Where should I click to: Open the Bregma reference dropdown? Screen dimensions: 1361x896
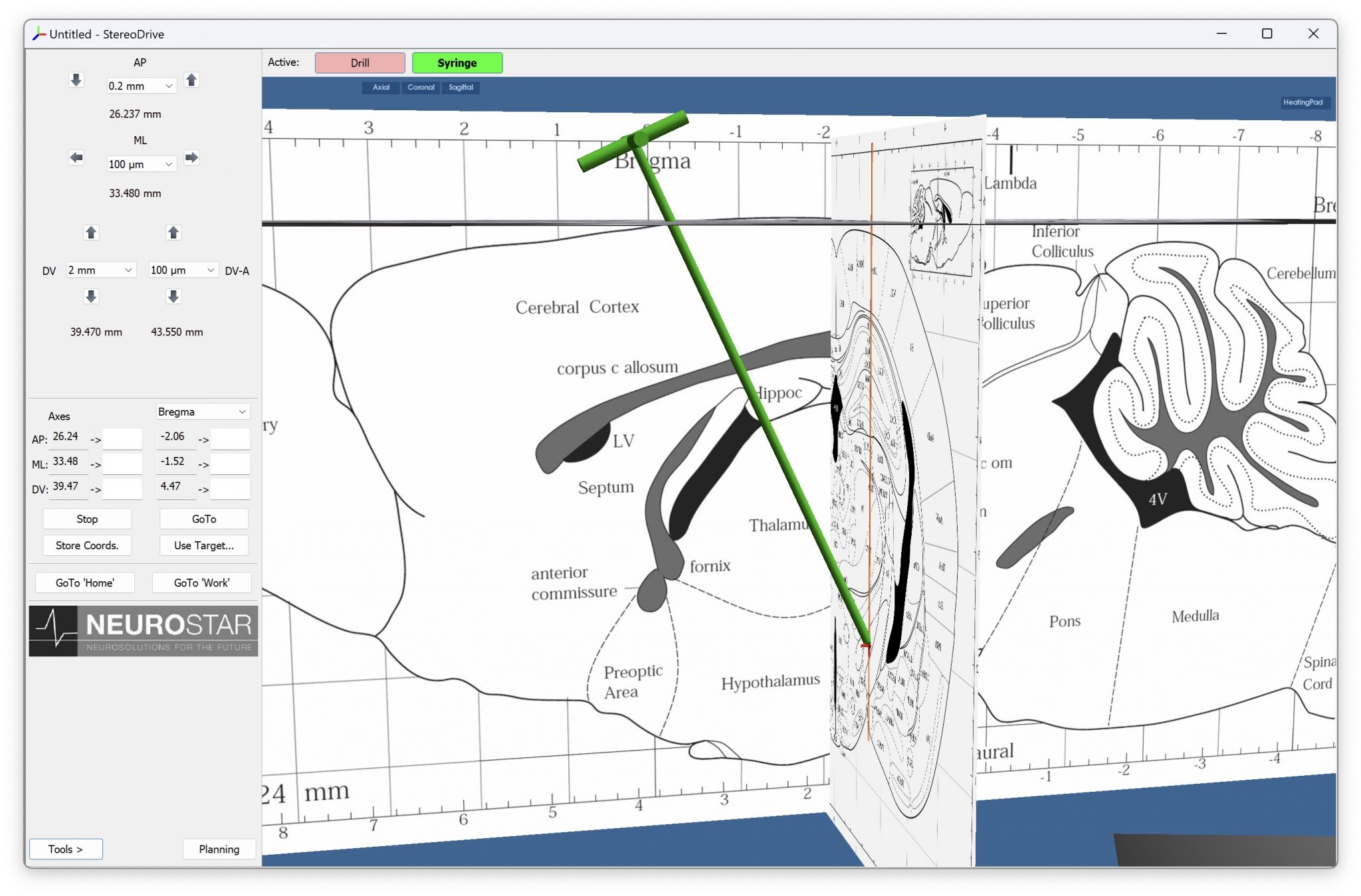pos(202,412)
